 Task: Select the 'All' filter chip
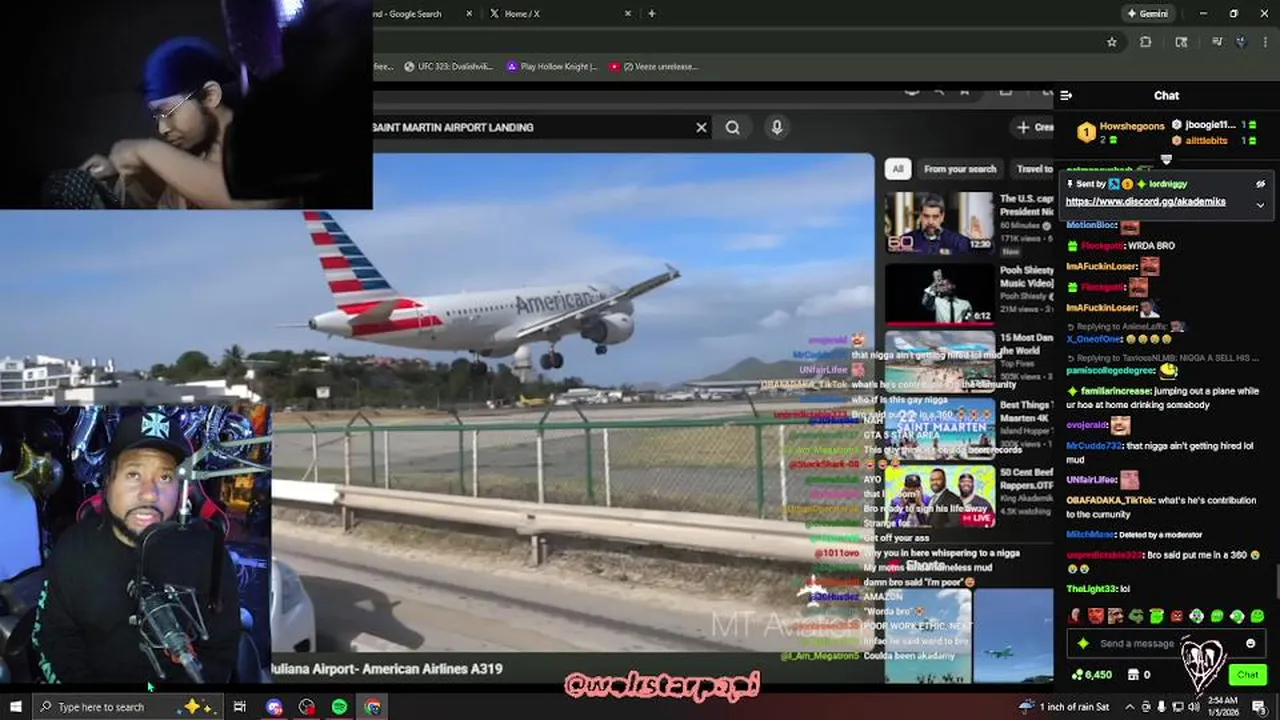(898, 169)
